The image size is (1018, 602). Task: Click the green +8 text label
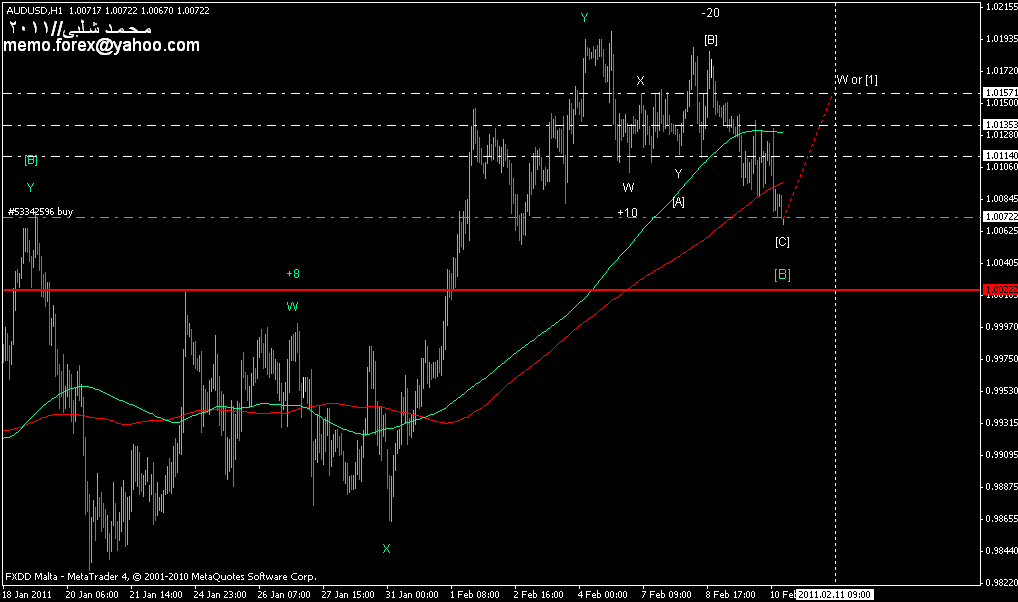[x=292, y=273]
